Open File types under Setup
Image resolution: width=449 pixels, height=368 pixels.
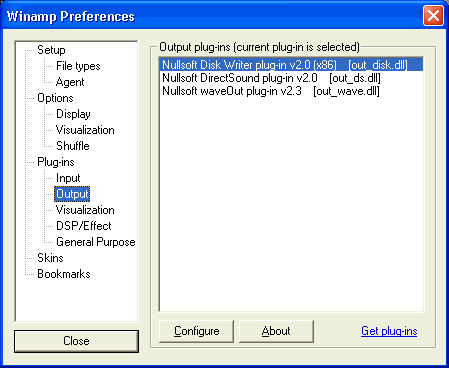click(78, 66)
